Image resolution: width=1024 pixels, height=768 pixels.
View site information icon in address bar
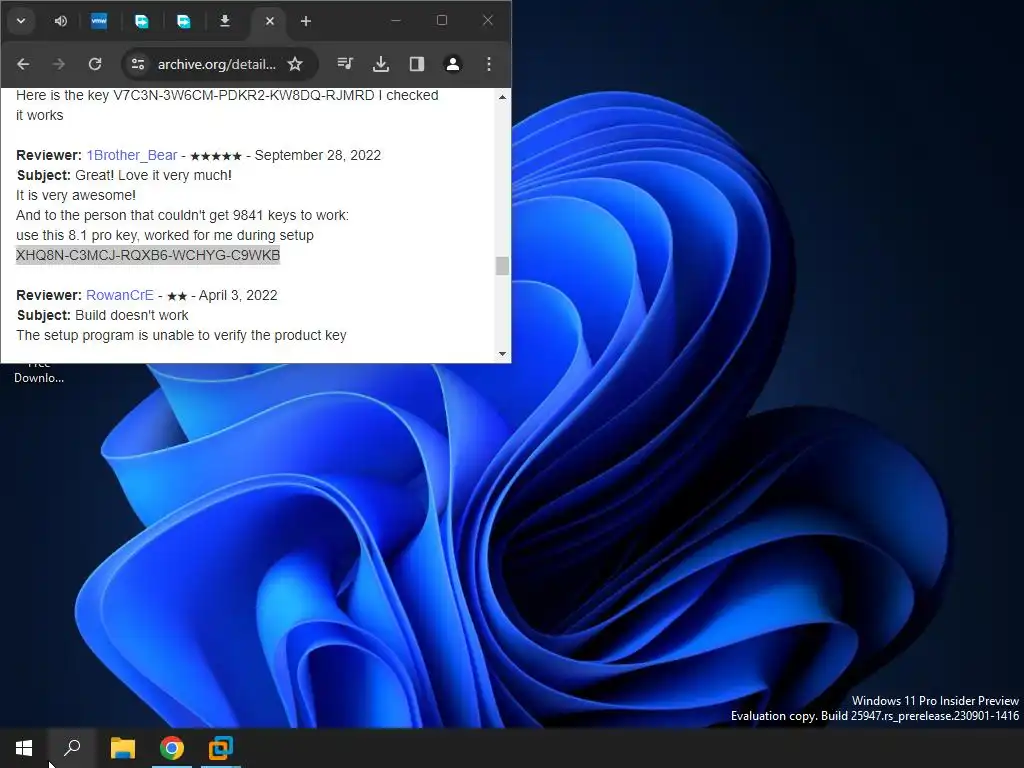pos(138,64)
